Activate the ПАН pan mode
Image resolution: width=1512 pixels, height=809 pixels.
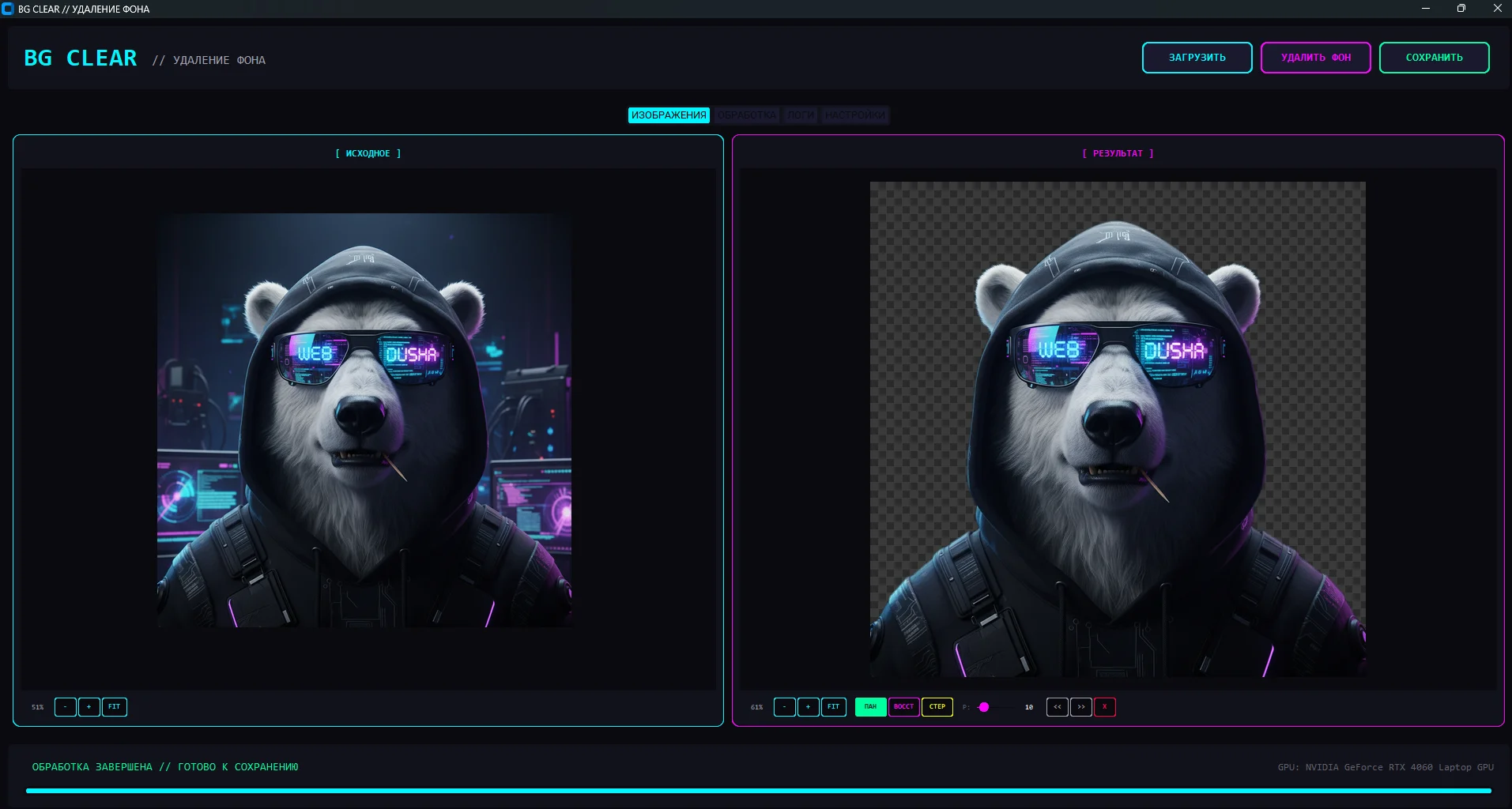[x=870, y=707]
